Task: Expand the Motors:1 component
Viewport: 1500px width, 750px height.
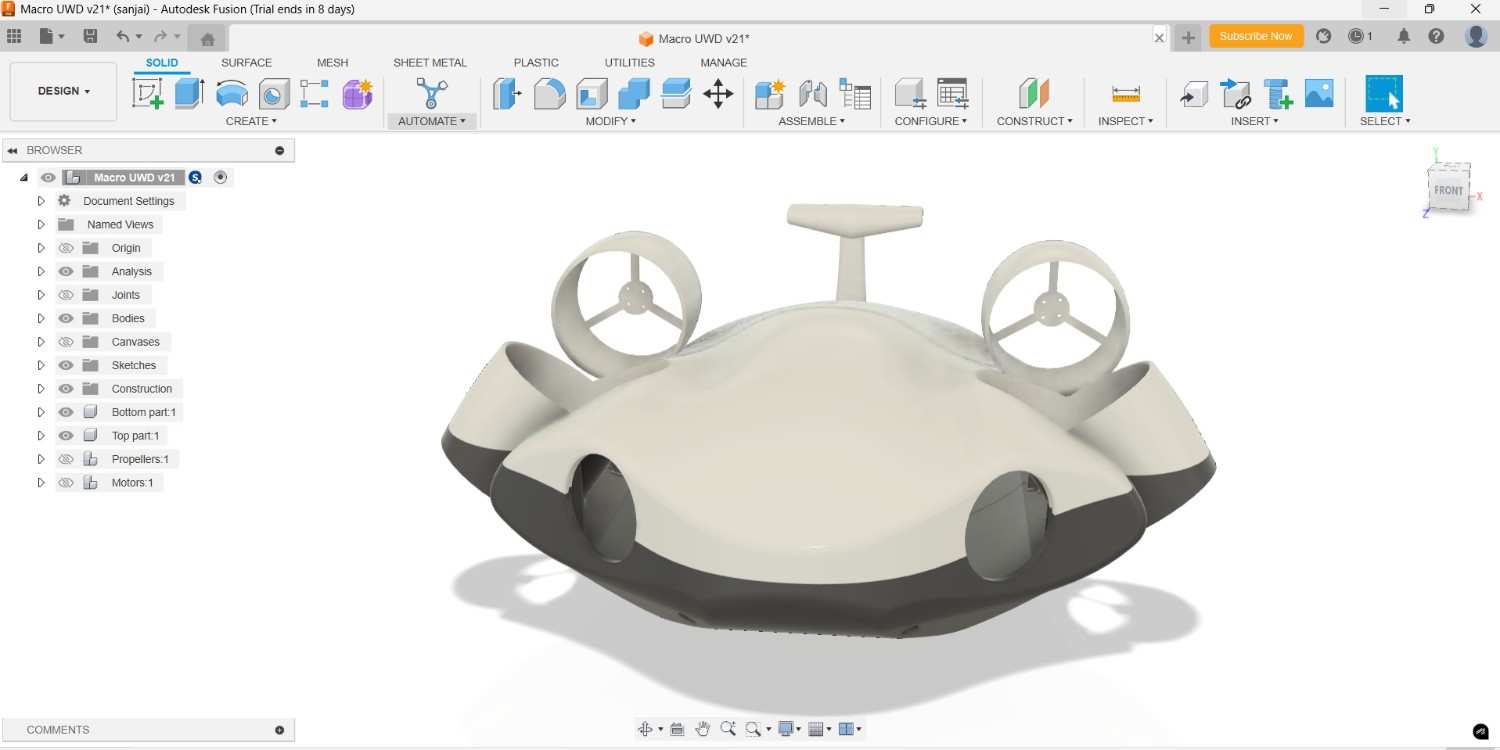Action: (x=41, y=483)
